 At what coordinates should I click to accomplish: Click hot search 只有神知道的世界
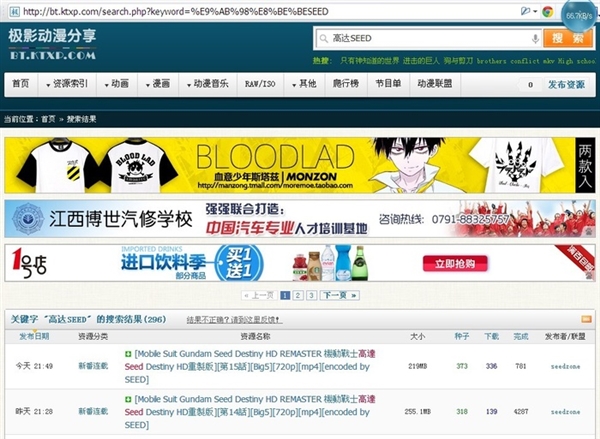tap(369, 61)
